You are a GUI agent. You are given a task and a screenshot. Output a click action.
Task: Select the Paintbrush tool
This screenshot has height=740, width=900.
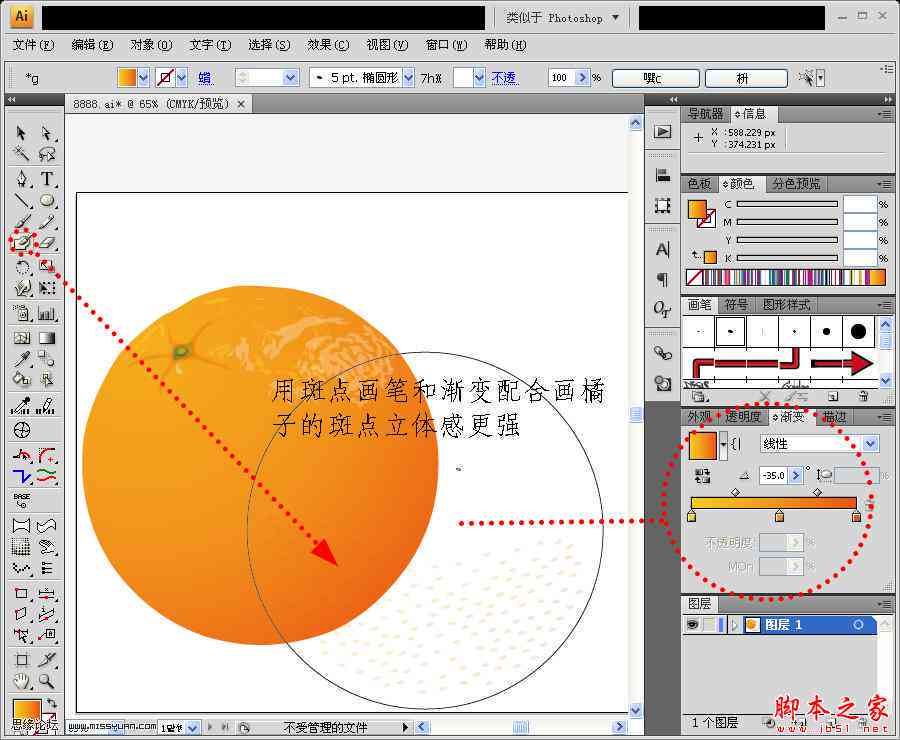pyautogui.click(x=21, y=222)
